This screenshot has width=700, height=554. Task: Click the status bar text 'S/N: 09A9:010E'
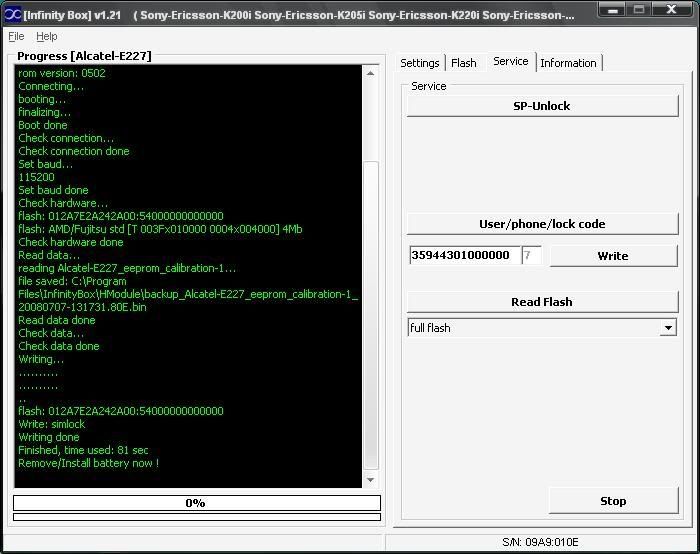(540, 542)
